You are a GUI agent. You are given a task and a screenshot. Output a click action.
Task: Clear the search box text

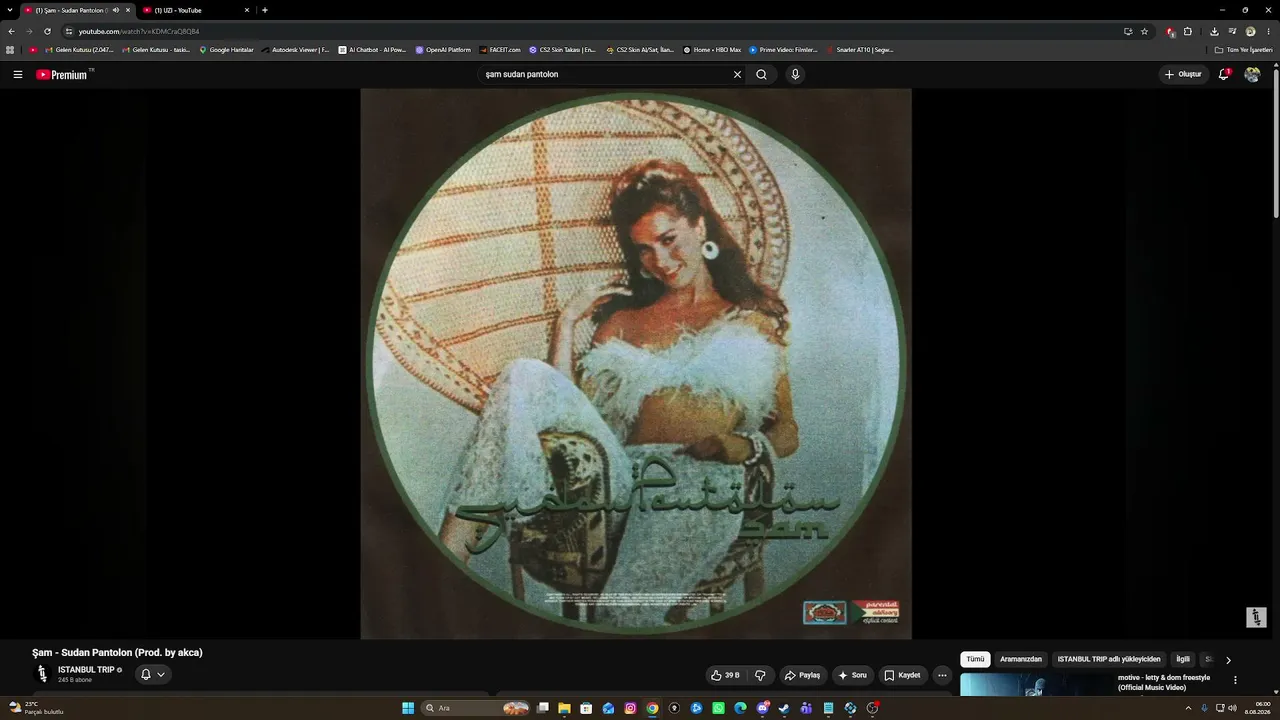(737, 74)
